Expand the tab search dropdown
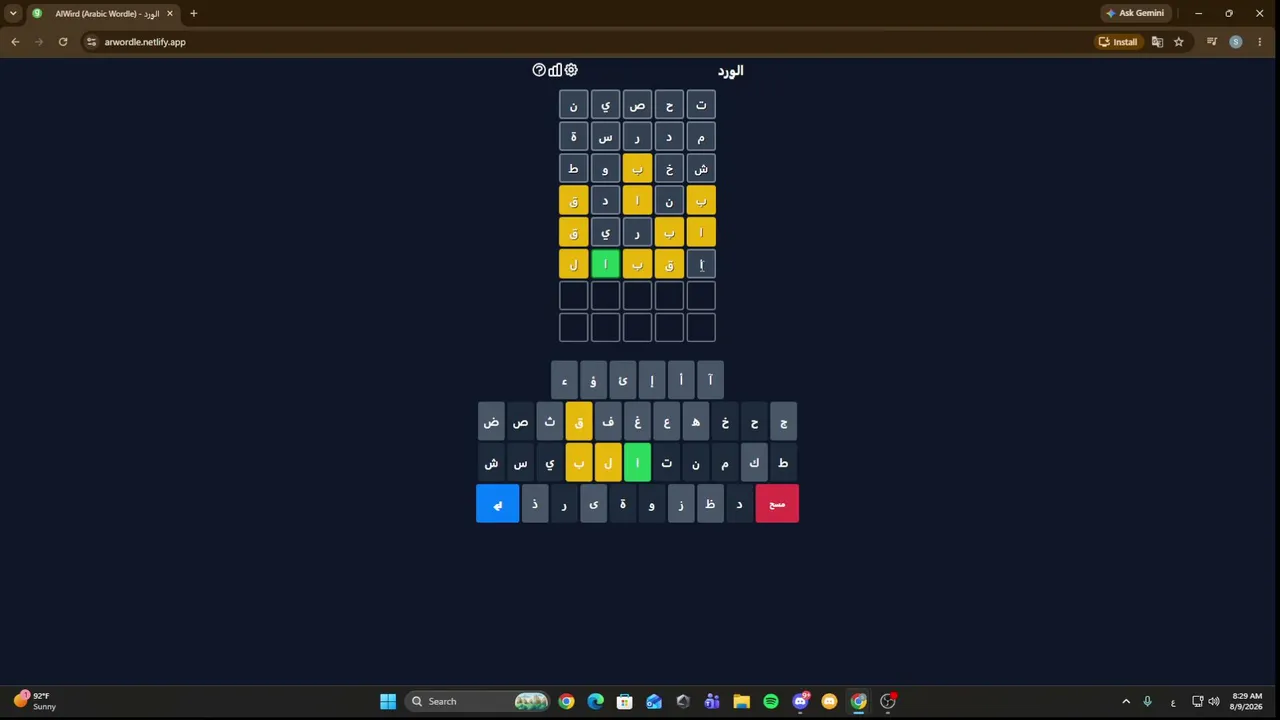The height and width of the screenshot is (720, 1280). [x=13, y=13]
